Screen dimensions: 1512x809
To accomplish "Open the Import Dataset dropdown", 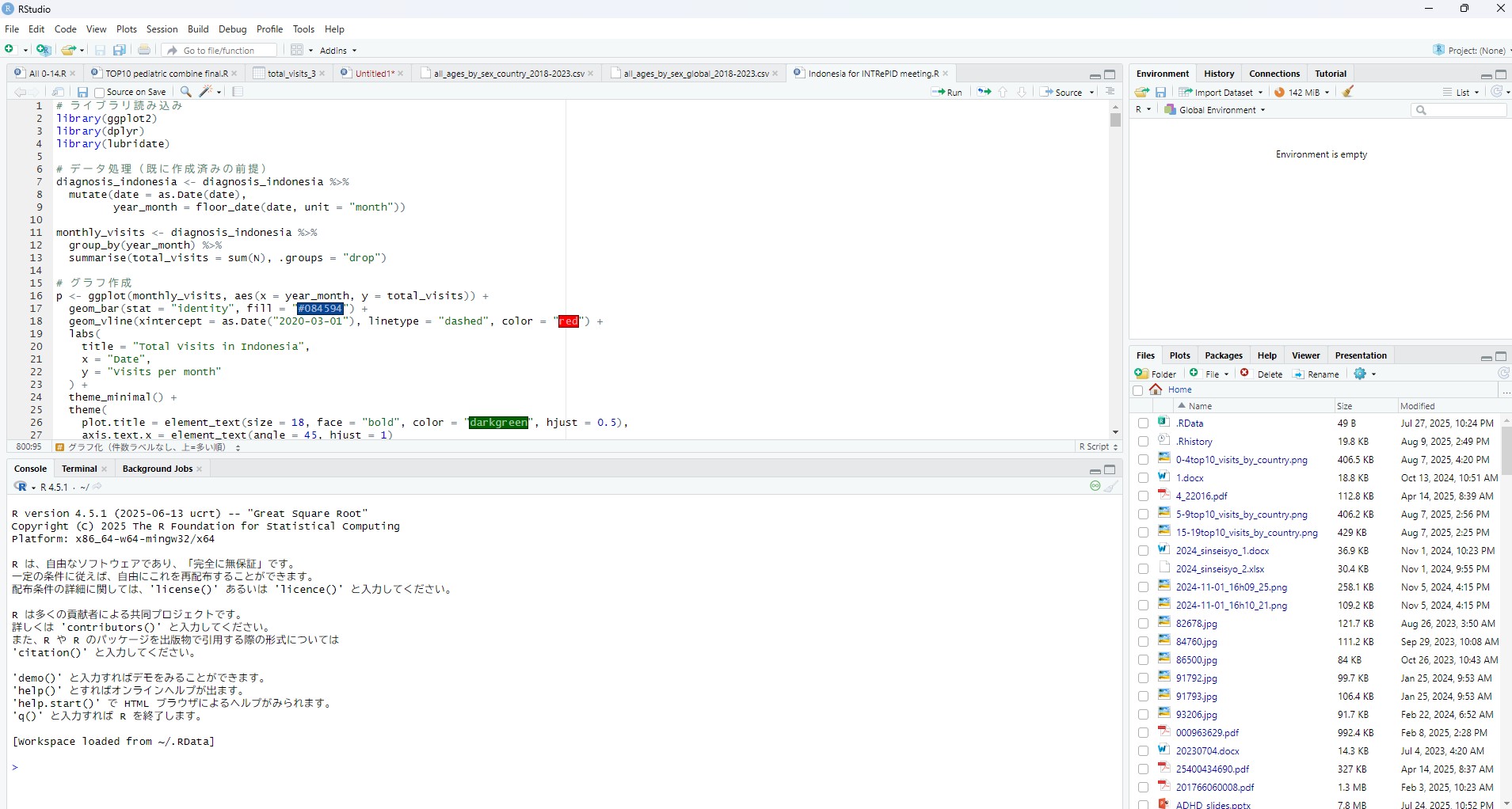I will point(1221,92).
